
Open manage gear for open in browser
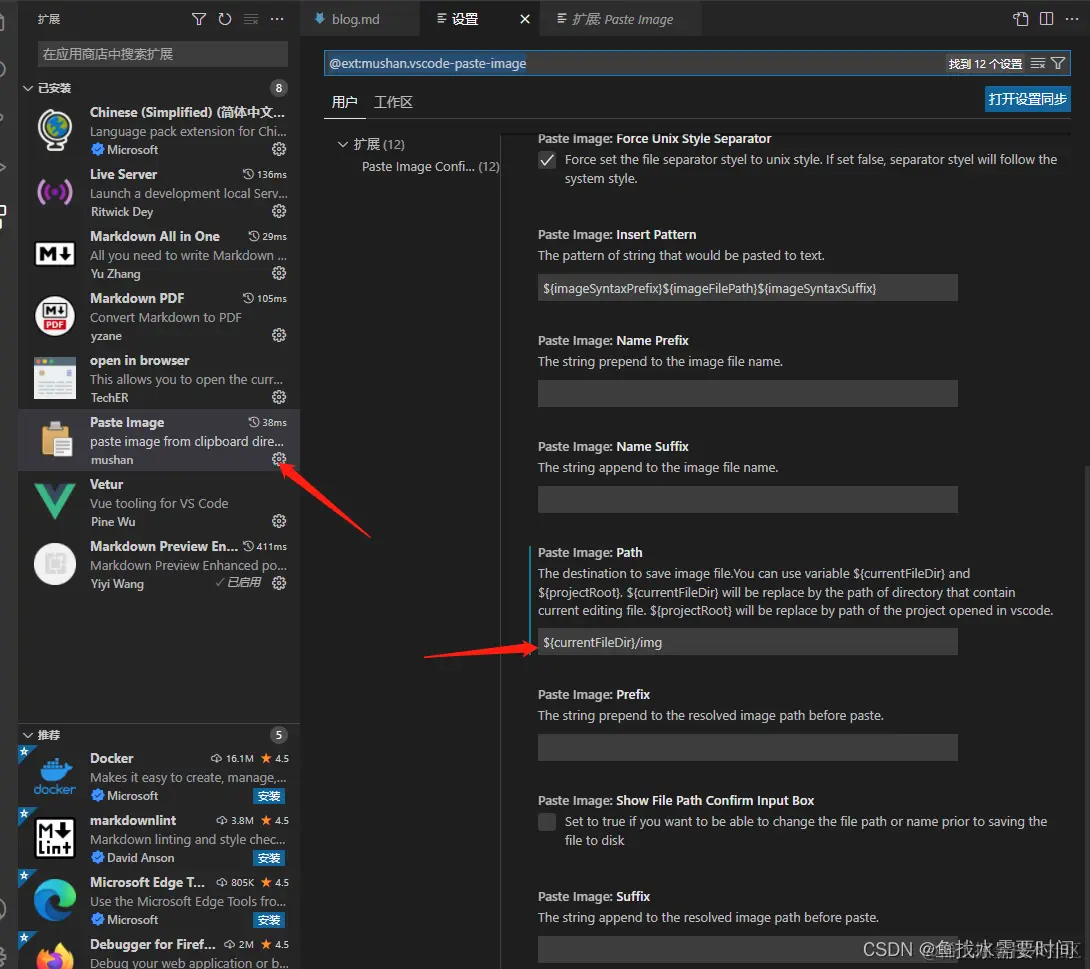(279, 398)
